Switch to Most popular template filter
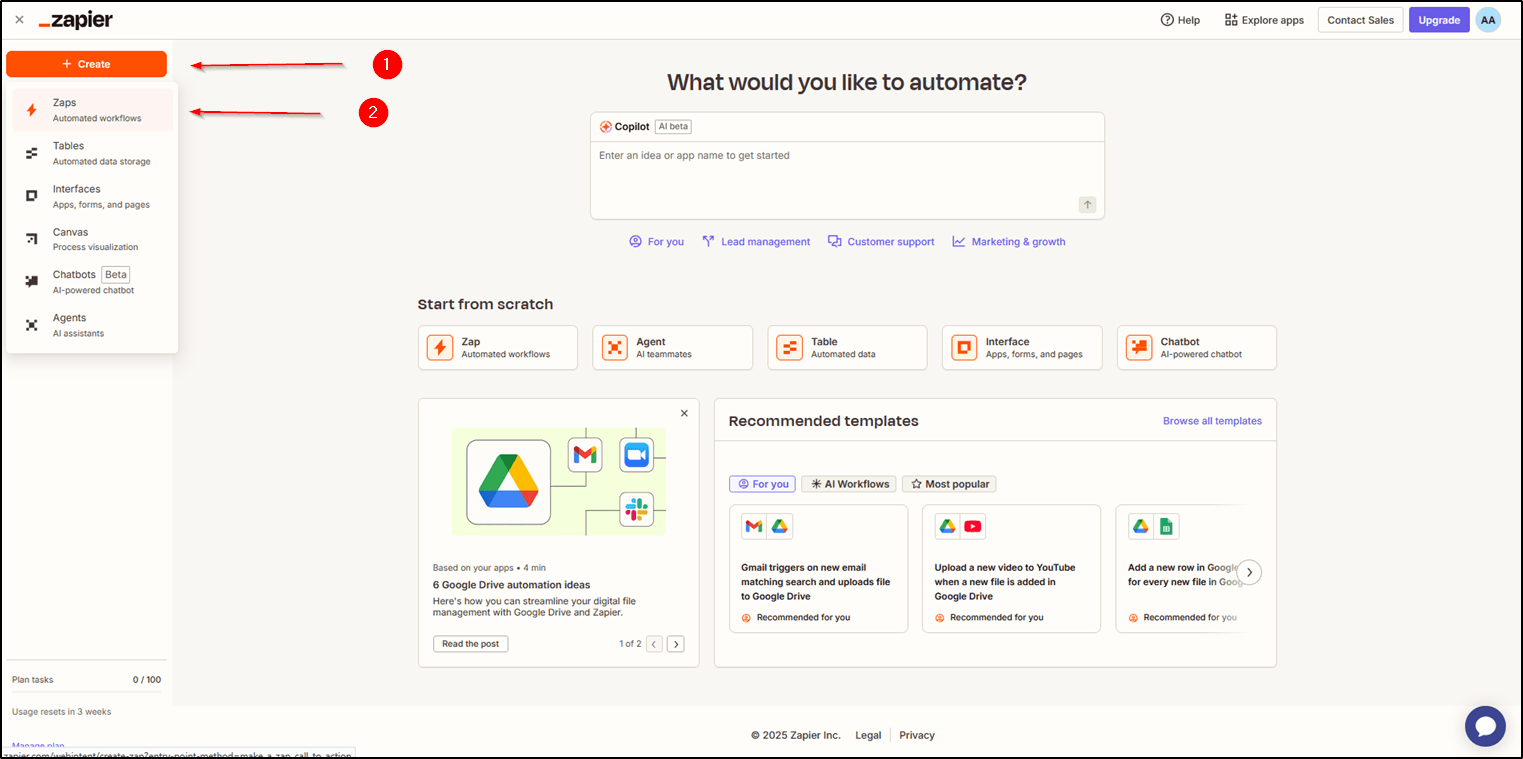Image resolution: width=1523 pixels, height=759 pixels. pyautogui.click(x=949, y=484)
